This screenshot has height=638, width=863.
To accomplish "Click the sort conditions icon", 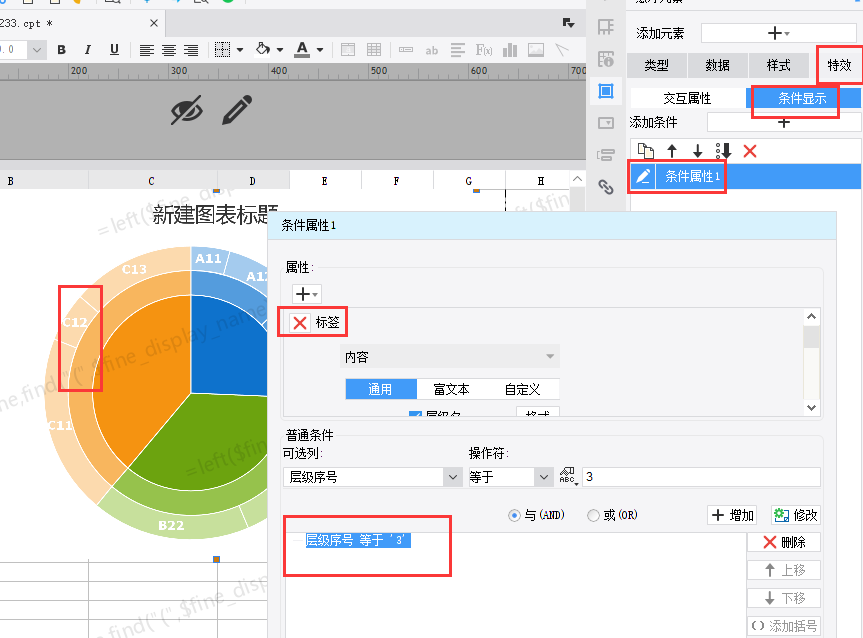I will click(723, 150).
